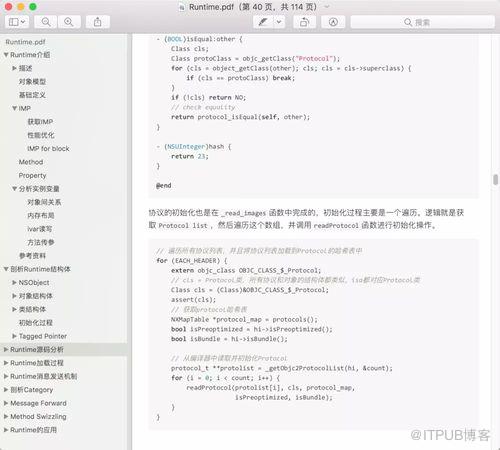Jump to the IMP for block section
This screenshot has height=450, width=500.
[48, 149]
